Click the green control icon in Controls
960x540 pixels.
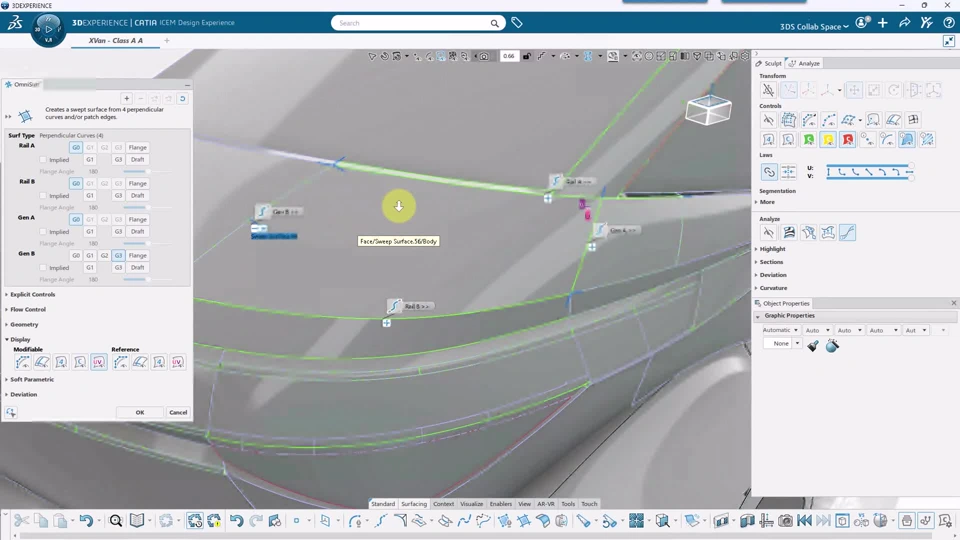pos(808,140)
